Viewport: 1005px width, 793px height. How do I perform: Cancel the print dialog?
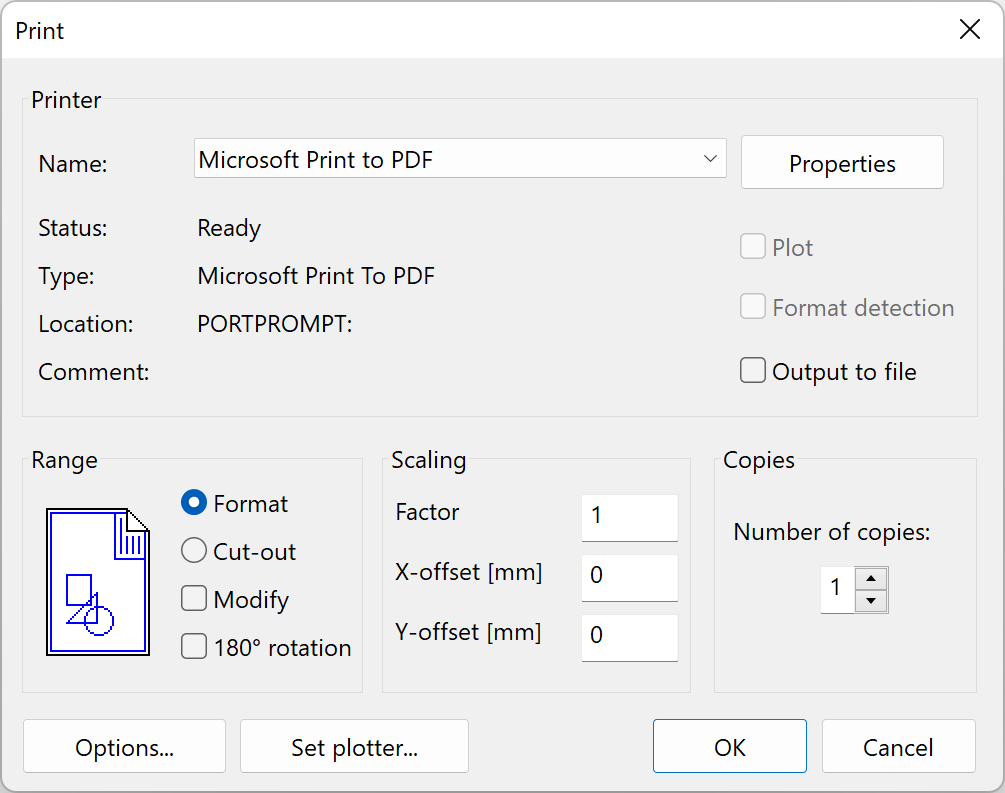(x=898, y=748)
